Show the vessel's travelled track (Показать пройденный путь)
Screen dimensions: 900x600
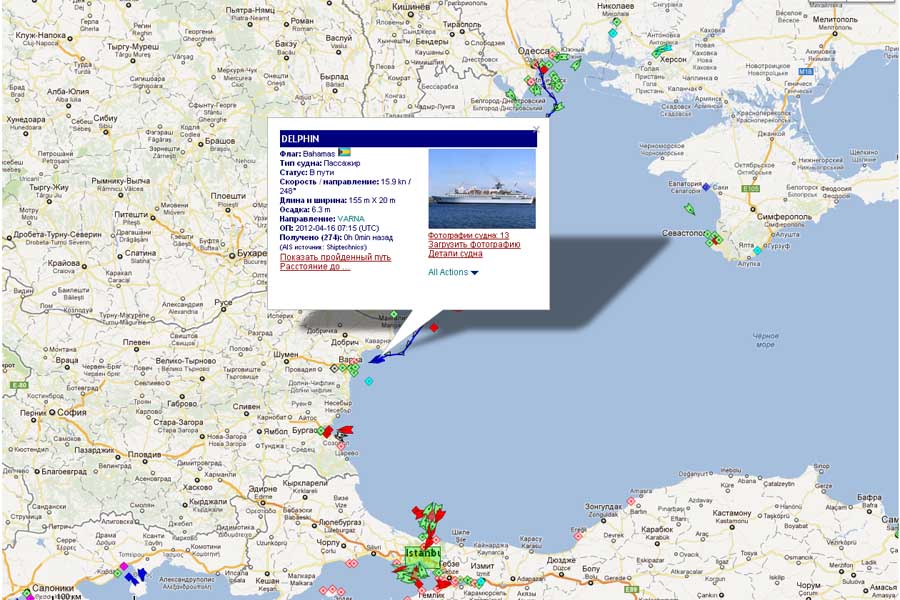[335, 257]
